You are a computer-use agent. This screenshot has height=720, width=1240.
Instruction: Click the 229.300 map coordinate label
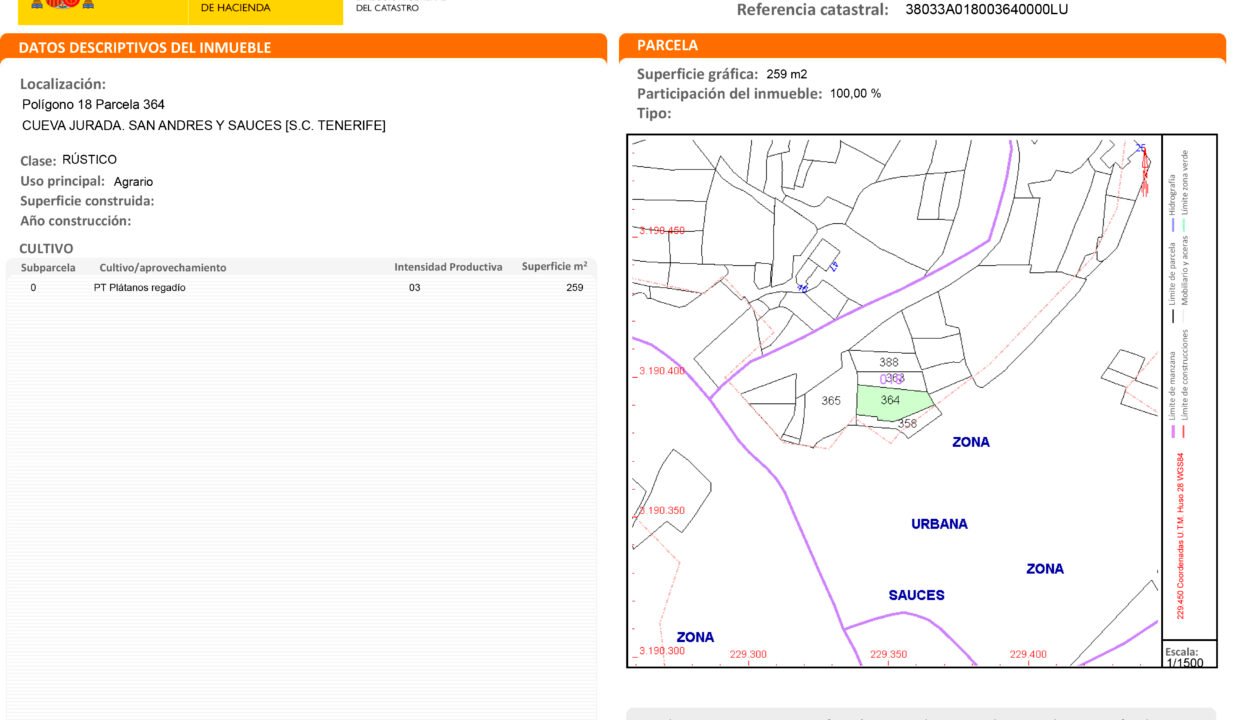pos(748,654)
